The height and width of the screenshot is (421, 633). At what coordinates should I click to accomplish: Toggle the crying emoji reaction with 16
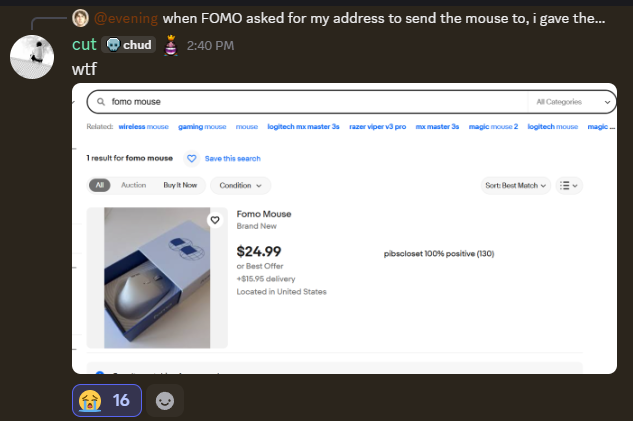click(107, 400)
